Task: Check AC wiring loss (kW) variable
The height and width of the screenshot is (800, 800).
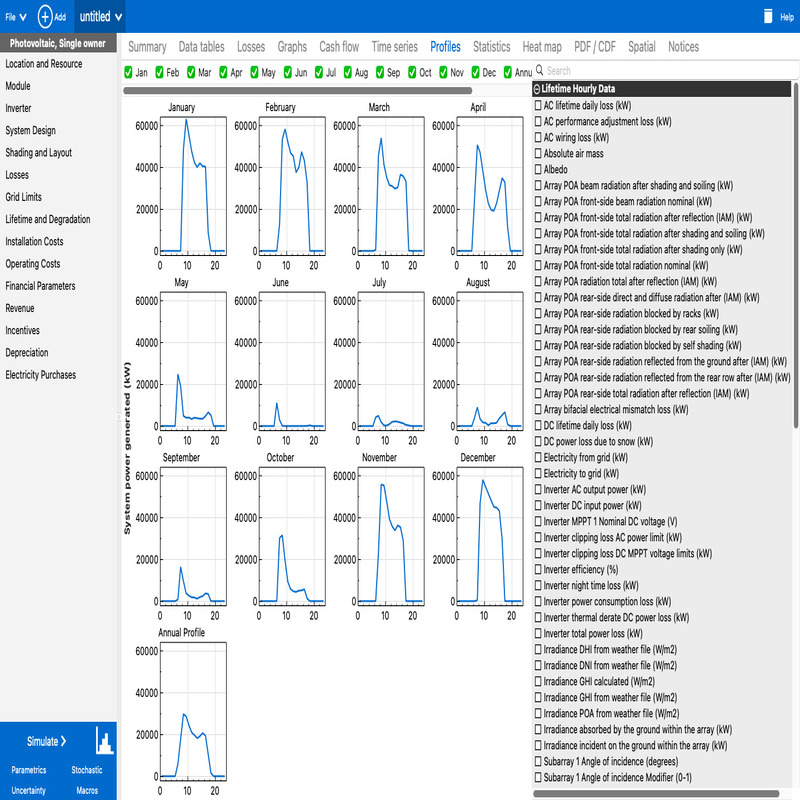Action: point(538,137)
